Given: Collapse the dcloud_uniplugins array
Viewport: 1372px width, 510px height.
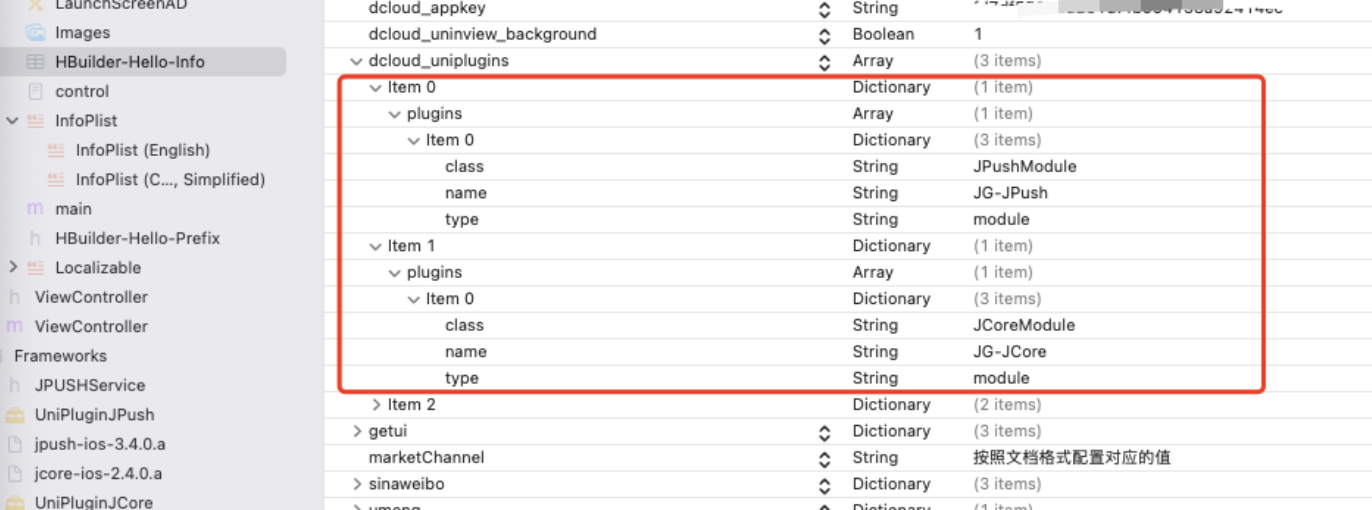Looking at the screenshot, I should pyautogui.click(x=357, y=61).
